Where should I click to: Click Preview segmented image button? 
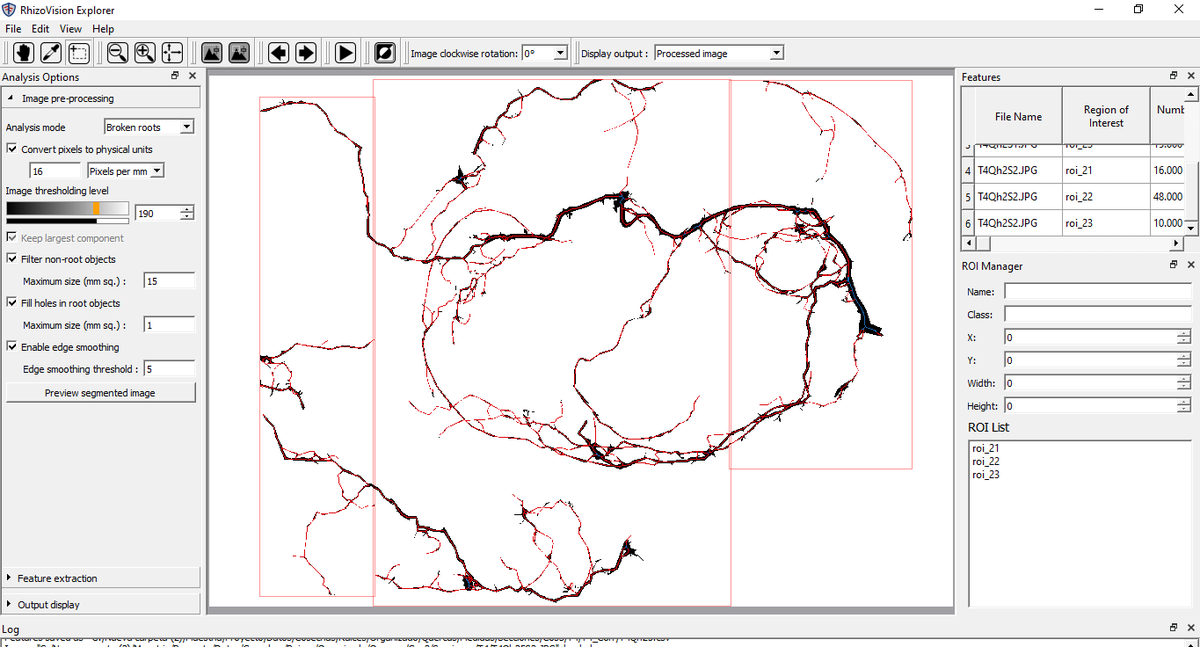coord(100,393)
